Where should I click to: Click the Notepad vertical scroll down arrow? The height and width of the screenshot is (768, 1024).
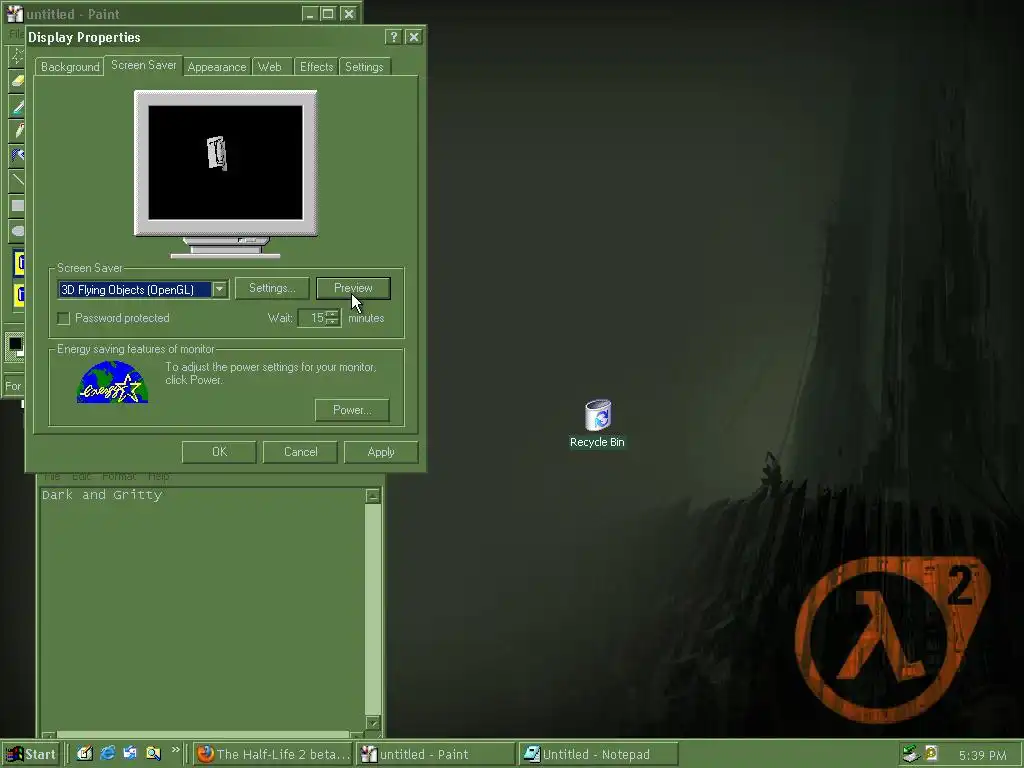click(373, 722)
